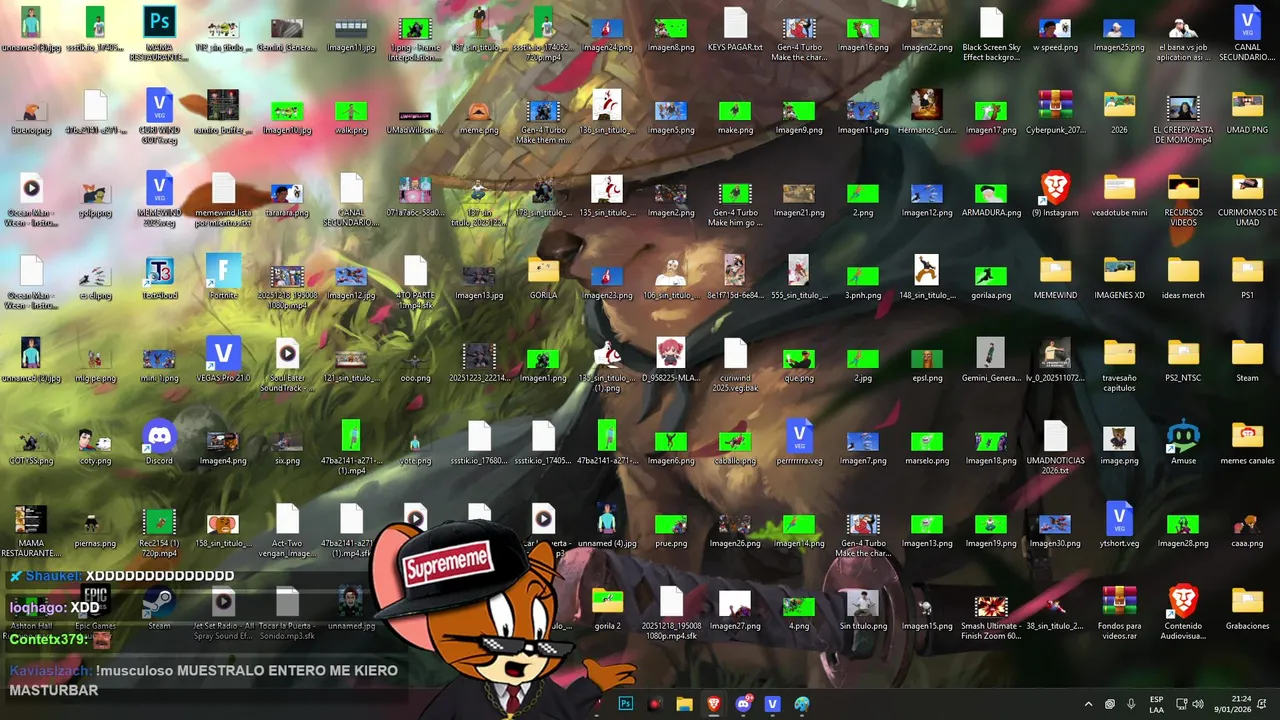Select the gorila 2 folder
Image resolution: width=1280 pixels, height=720 pixels.
tap(607, 608)
